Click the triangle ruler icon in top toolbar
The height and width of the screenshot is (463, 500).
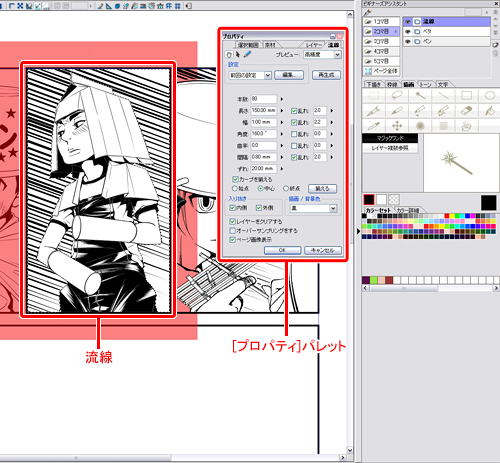tap(109, 6)
